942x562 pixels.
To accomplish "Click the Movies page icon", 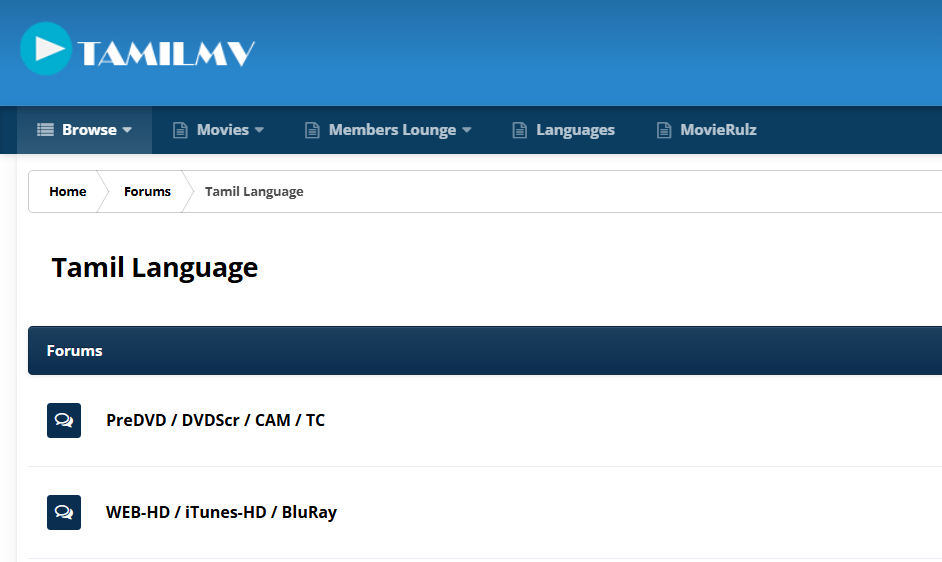I will click(x=180, y=130).
